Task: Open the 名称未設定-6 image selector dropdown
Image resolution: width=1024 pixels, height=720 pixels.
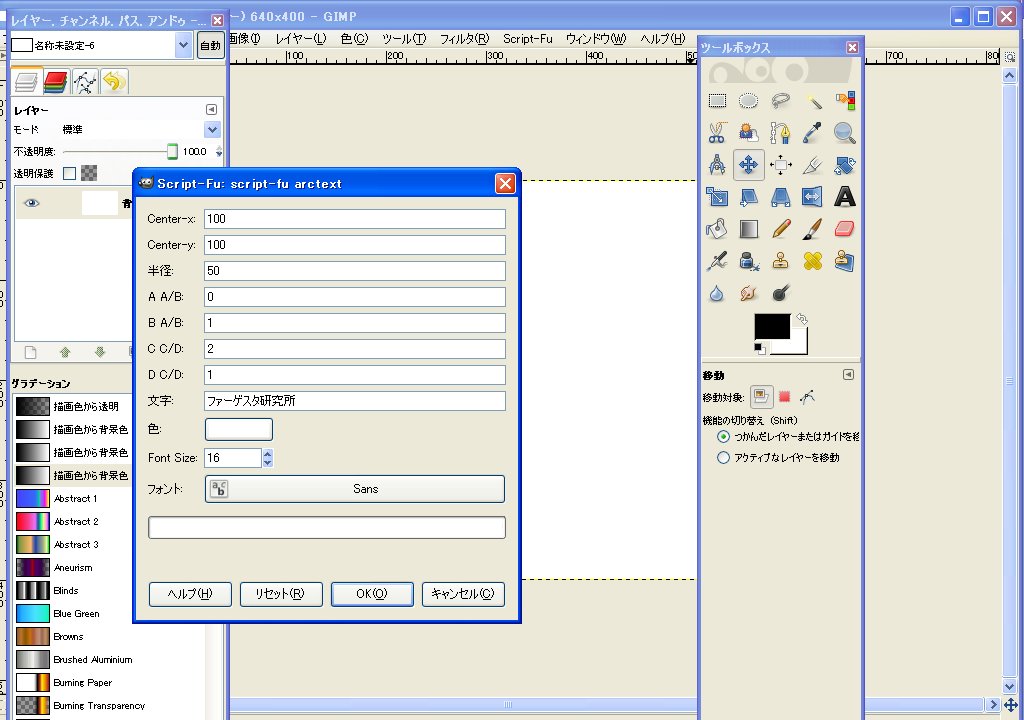Action: [183, 45]
